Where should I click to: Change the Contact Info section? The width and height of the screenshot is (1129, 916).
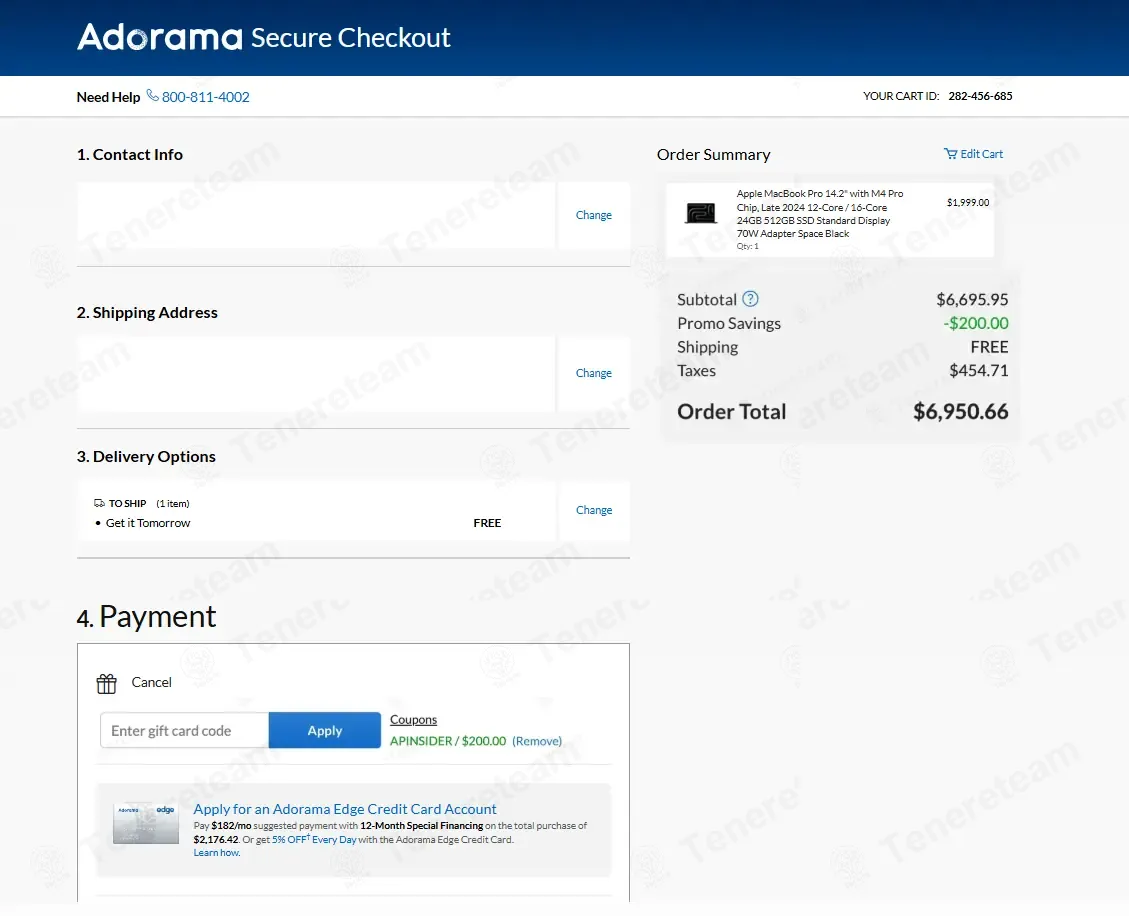[x=593, y=215]
